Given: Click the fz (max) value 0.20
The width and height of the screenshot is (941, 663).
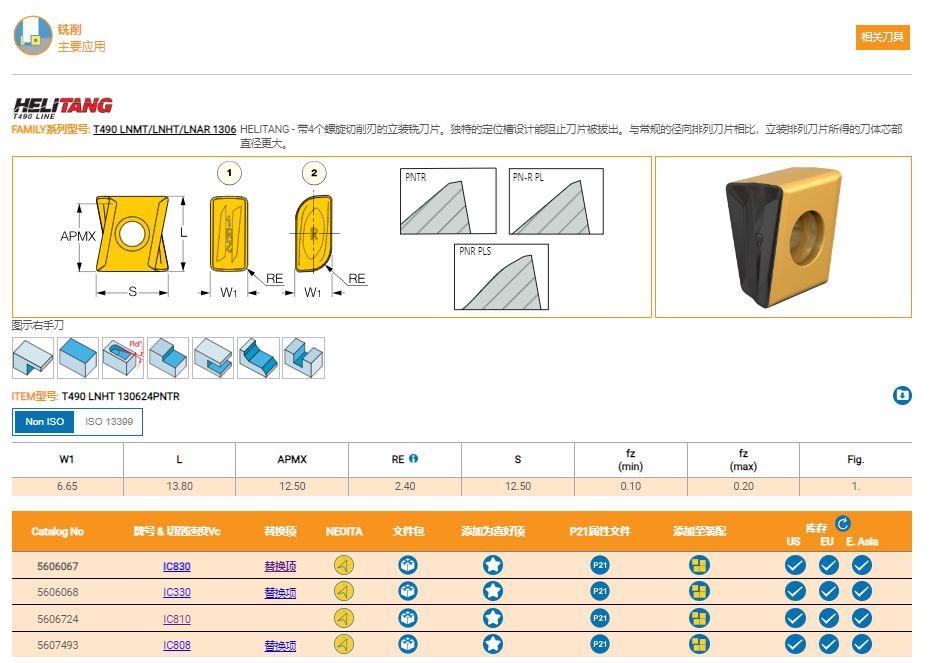Looking at the screenshot, I should (744, 486).
